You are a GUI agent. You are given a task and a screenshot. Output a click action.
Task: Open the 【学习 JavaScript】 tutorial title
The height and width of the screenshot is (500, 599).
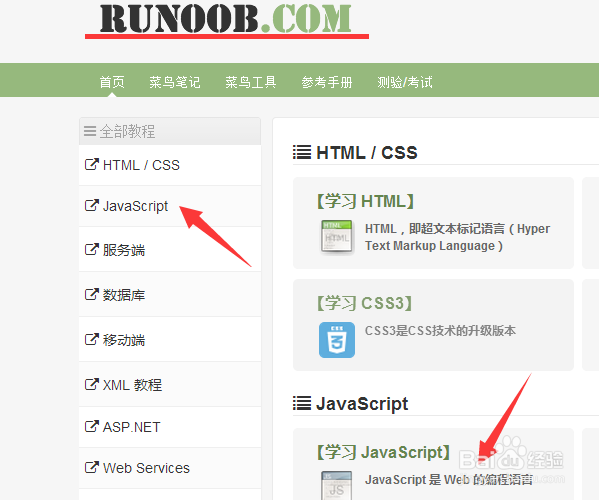(383, 452)
